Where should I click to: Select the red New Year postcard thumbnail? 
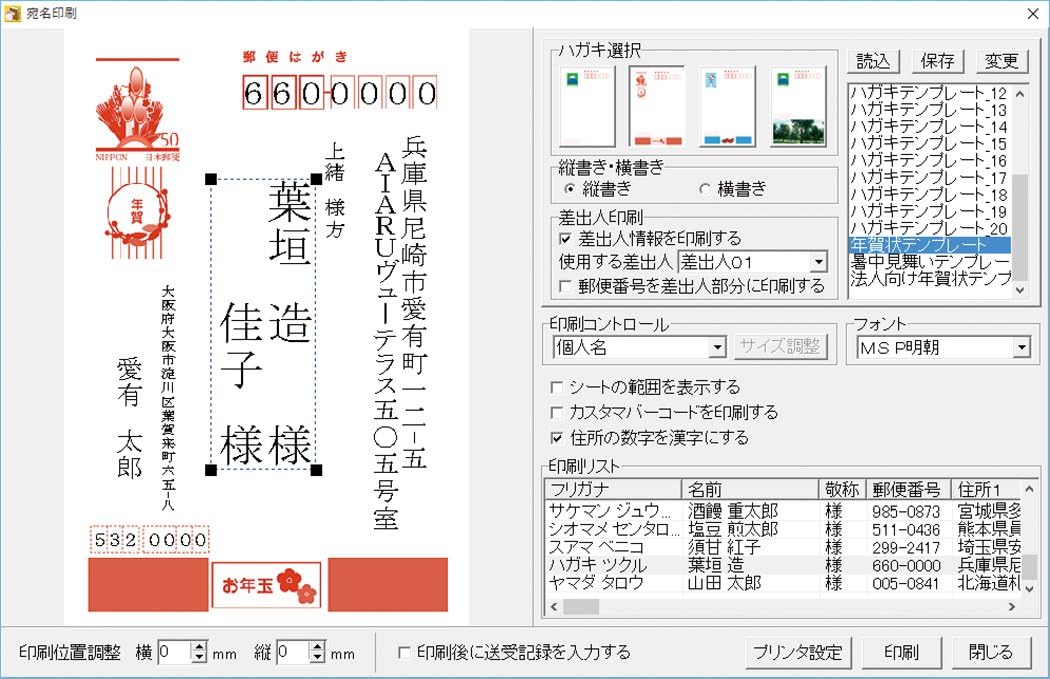coord(657,107)
